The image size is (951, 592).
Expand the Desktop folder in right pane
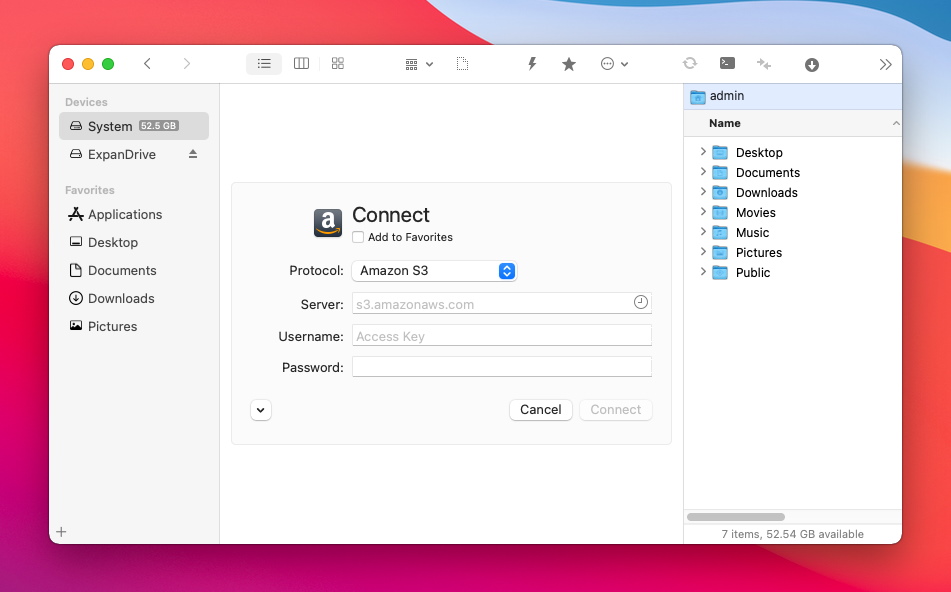(x=703, y=152)
